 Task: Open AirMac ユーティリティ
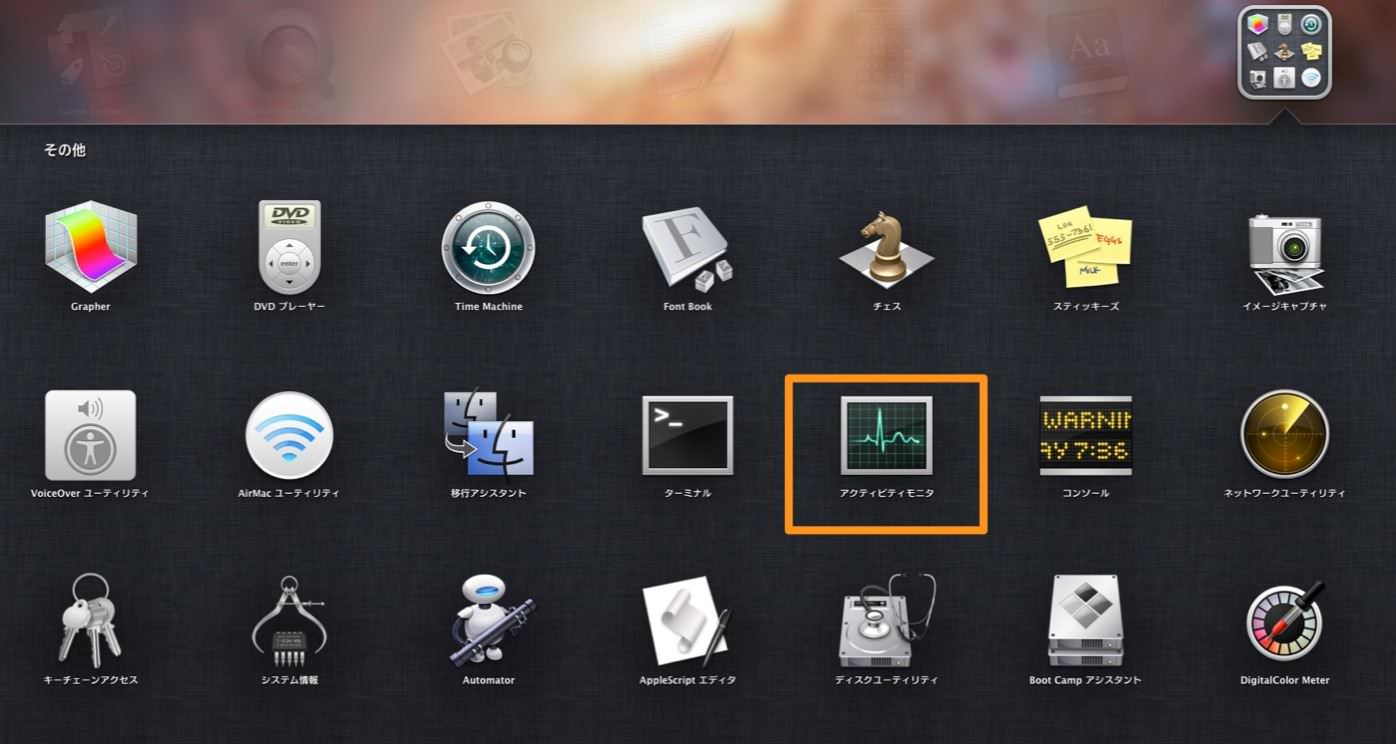[x=289, y=435]
